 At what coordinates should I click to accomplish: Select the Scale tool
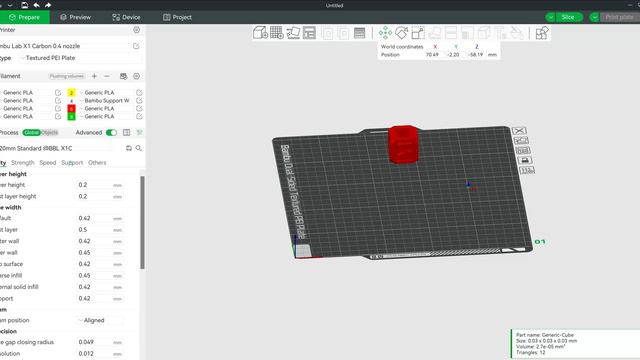418,33
